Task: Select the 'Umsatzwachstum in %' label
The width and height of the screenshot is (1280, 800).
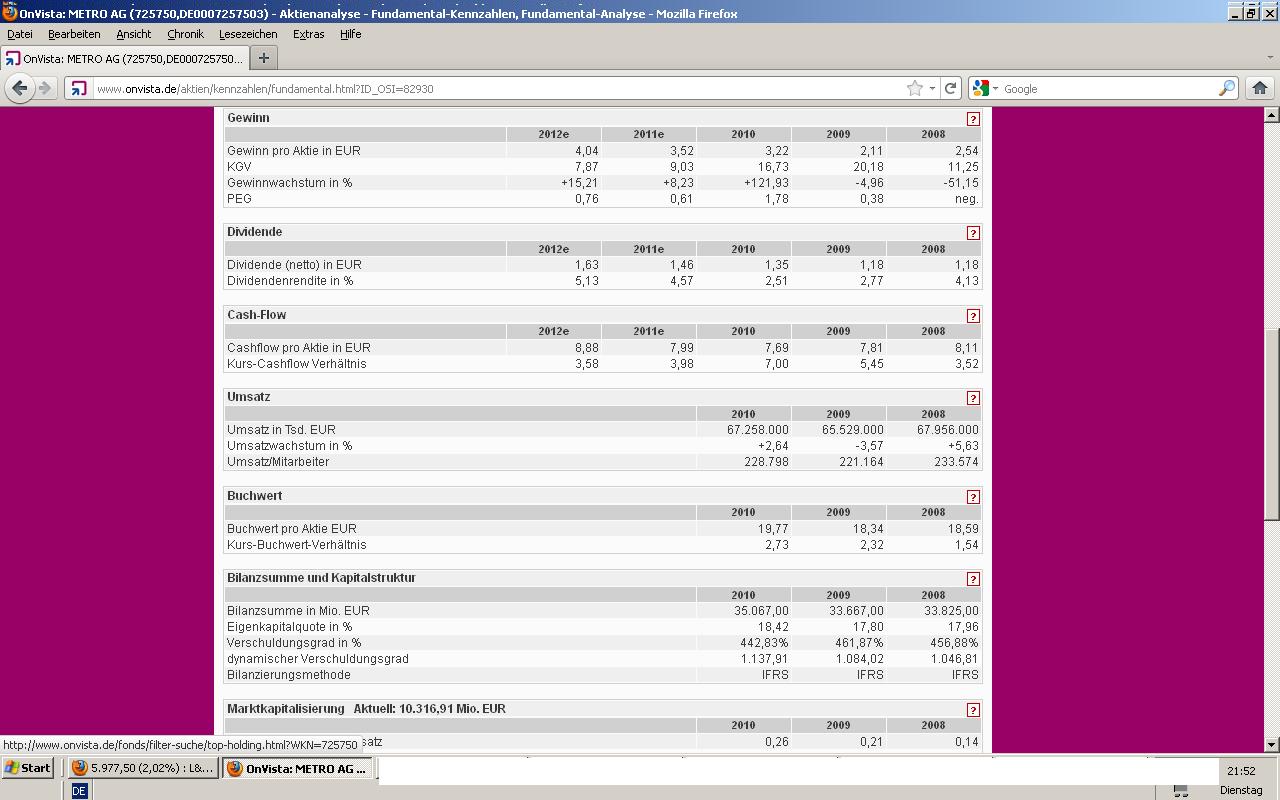Action: [x=290, y=446]
